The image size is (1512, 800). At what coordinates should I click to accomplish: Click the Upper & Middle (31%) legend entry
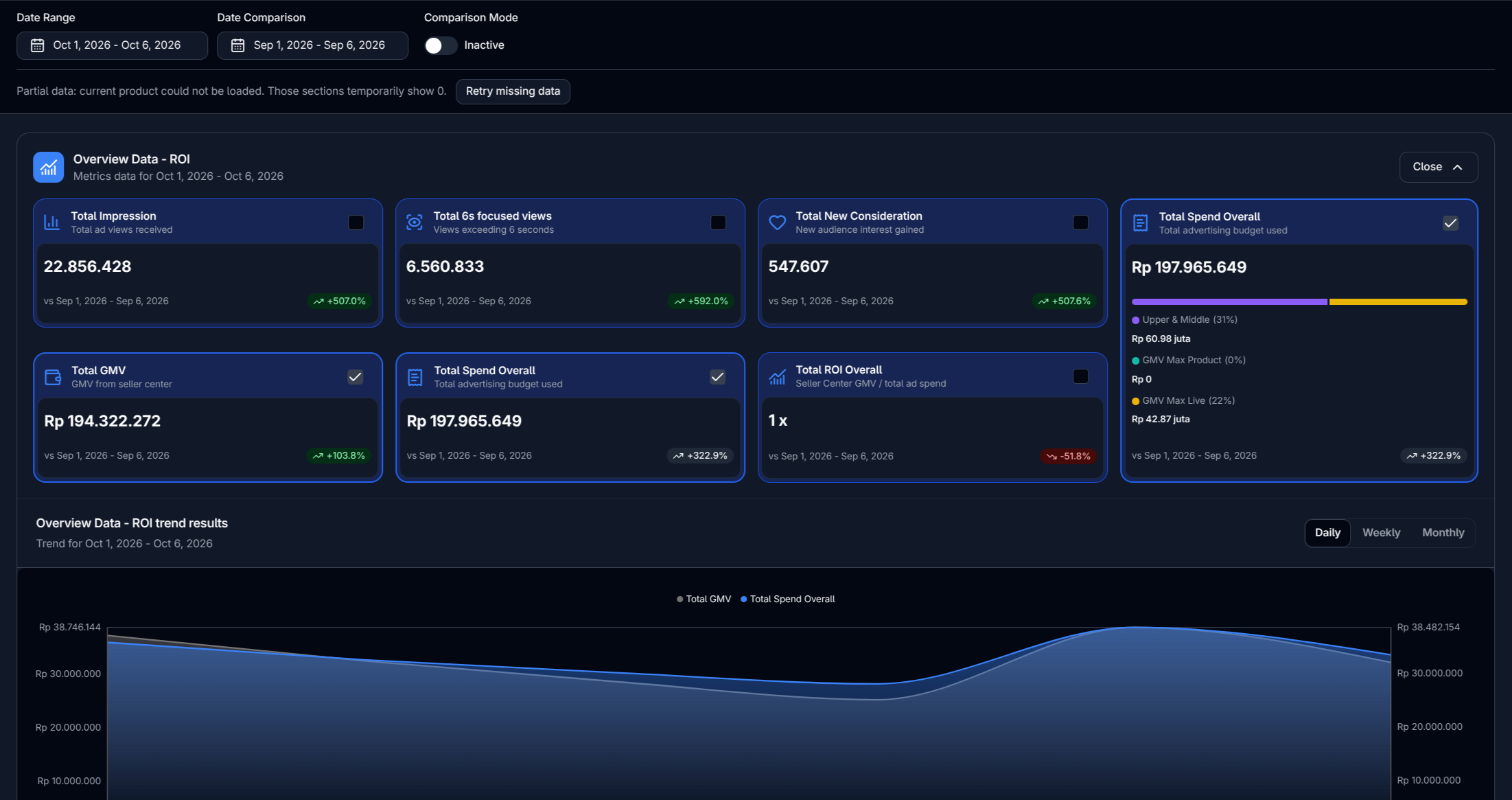click(1185, 320)
